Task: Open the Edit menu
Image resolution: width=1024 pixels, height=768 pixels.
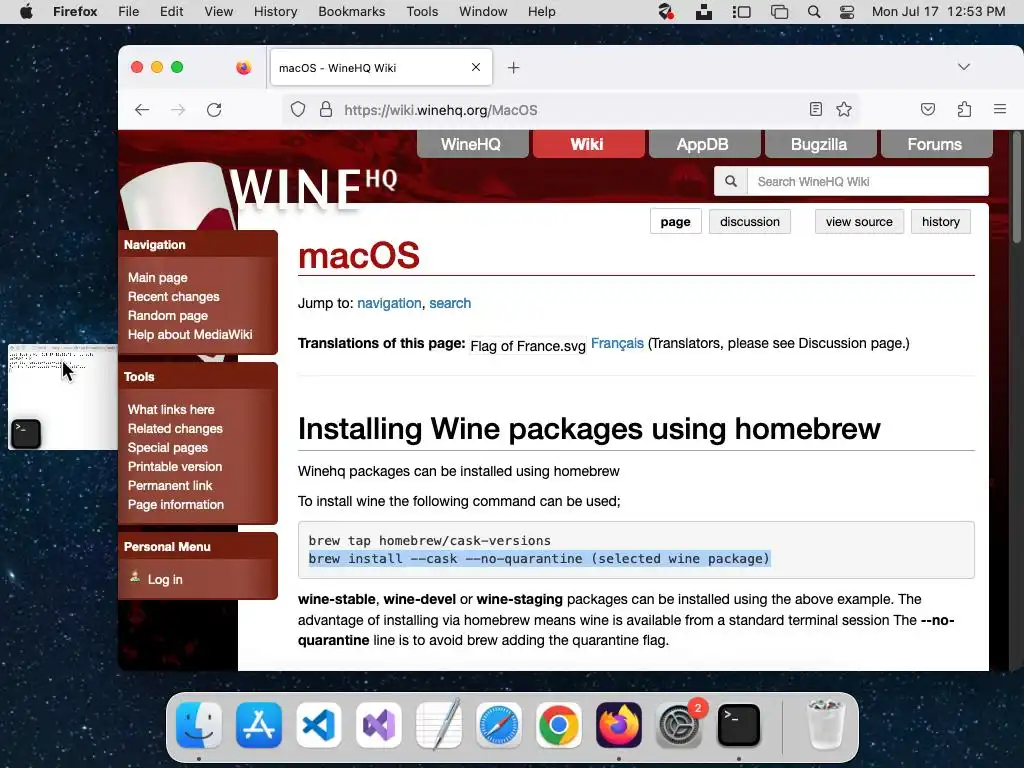Action: [x=171, y=12]
